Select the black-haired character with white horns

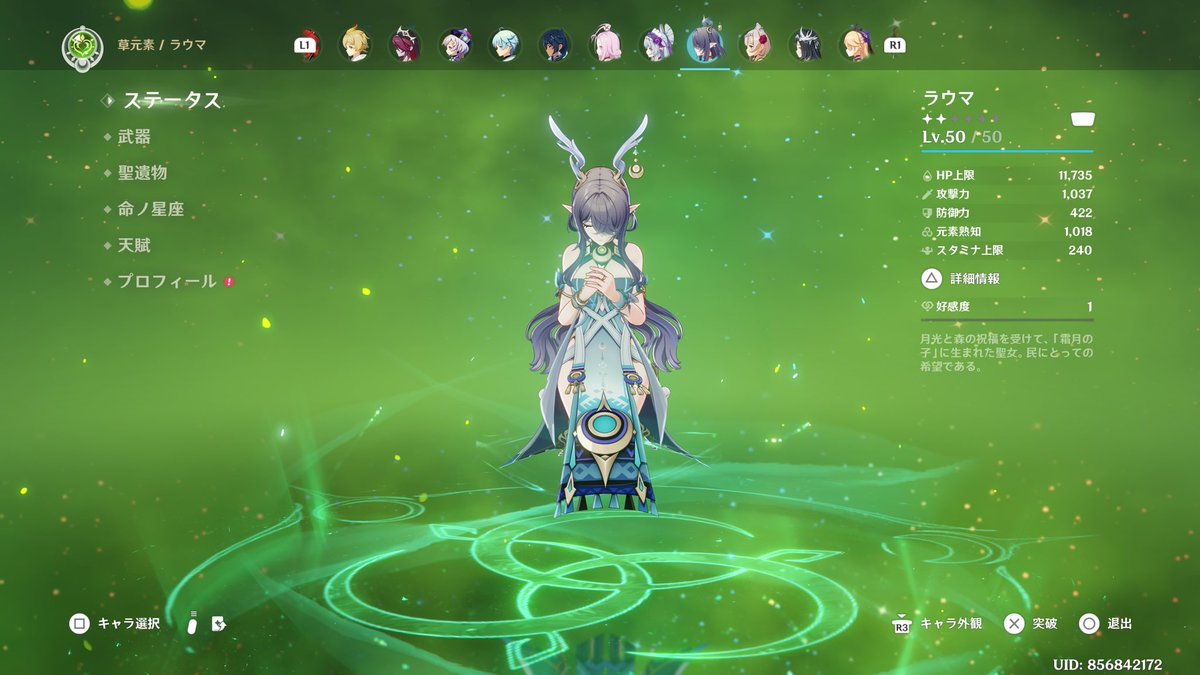[x=805, y=45]
